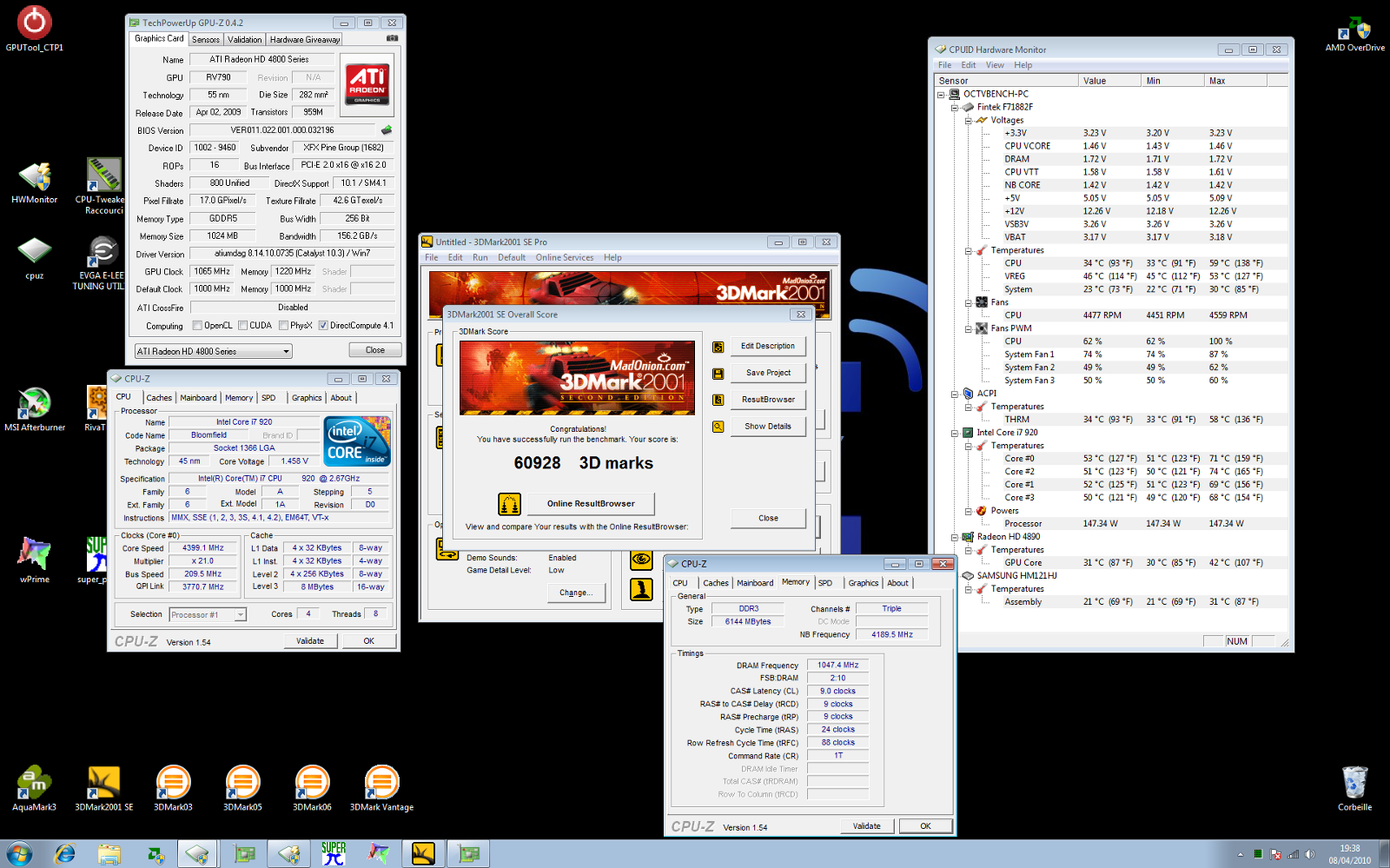1390x868 pixels.
Task: Toggle the CUDA checkbox in GPU-Z
Action: click(242, 326)
